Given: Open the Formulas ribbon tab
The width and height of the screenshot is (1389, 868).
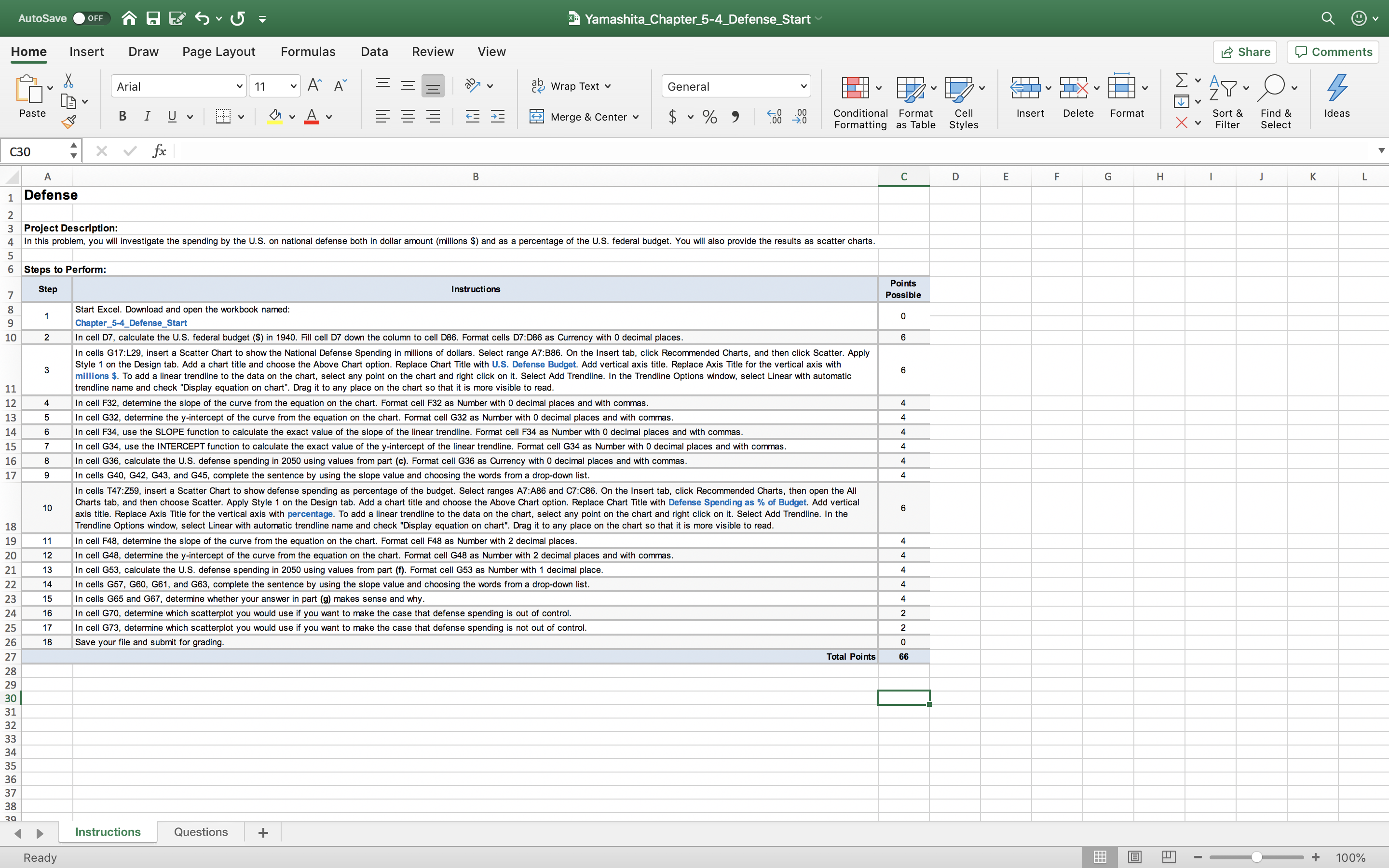Looking at the screenshot, I should click(x=308, y=52).
